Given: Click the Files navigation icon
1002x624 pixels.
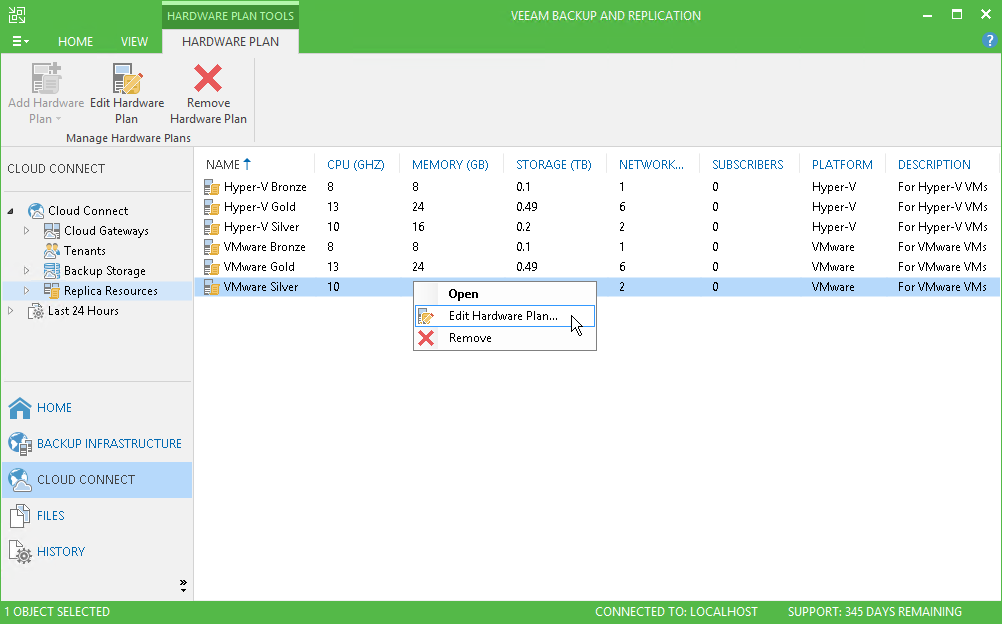Looking at the screenshot, I should [20, 516].
